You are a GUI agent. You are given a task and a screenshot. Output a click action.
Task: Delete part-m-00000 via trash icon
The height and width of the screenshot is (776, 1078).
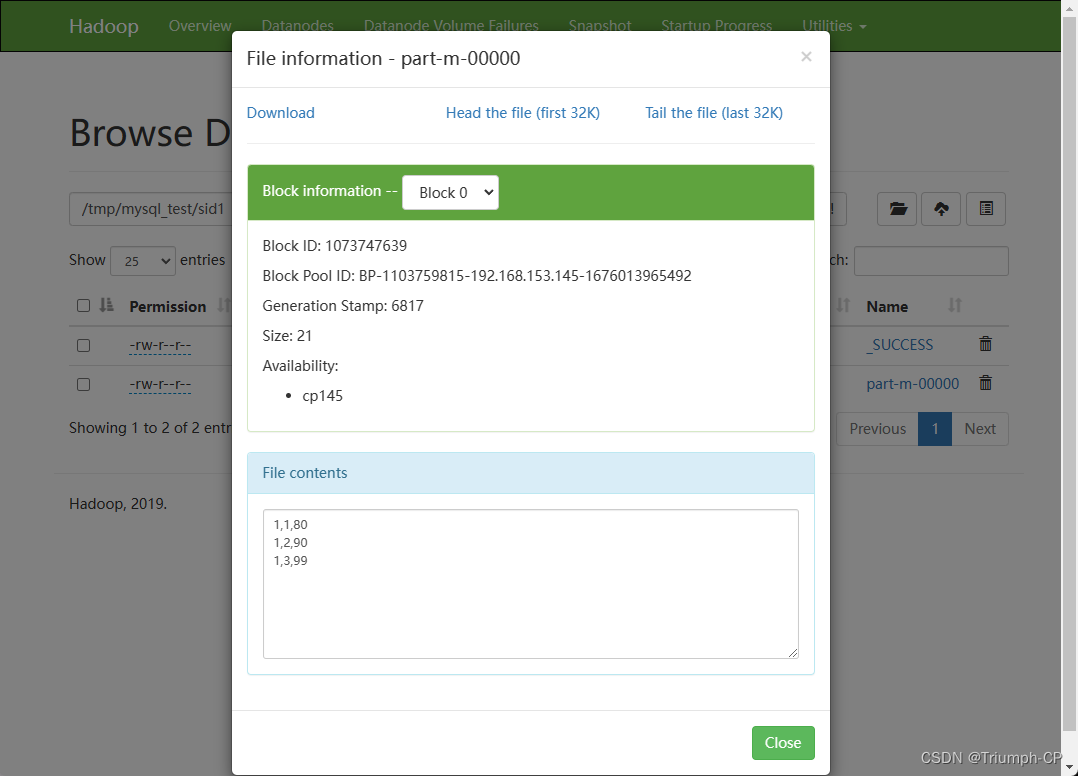(x=985, y=383)
